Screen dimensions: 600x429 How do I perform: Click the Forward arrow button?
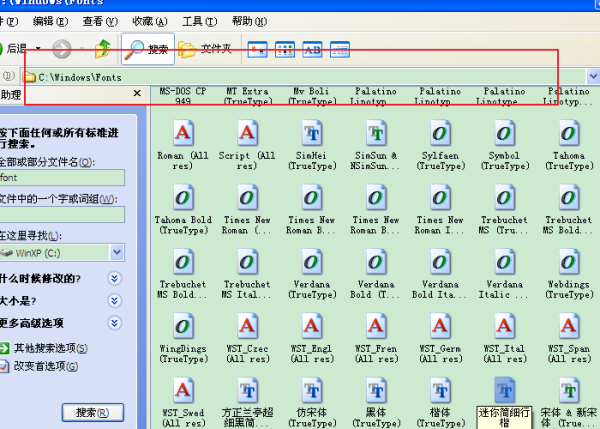62,49
